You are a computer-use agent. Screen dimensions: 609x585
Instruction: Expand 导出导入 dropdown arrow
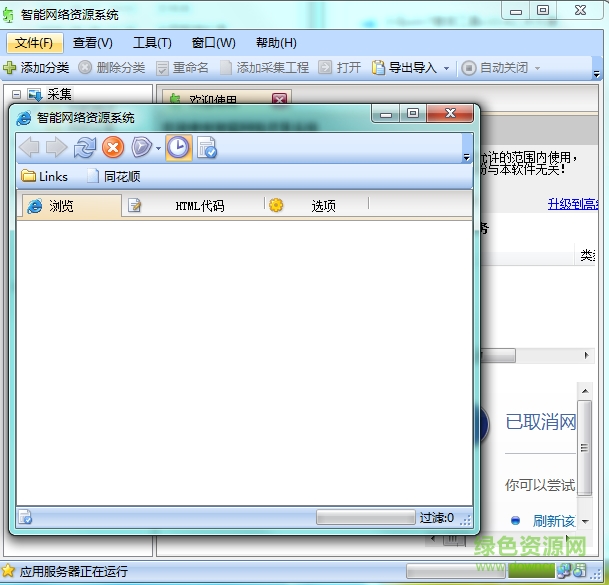(x=446, y=69)
